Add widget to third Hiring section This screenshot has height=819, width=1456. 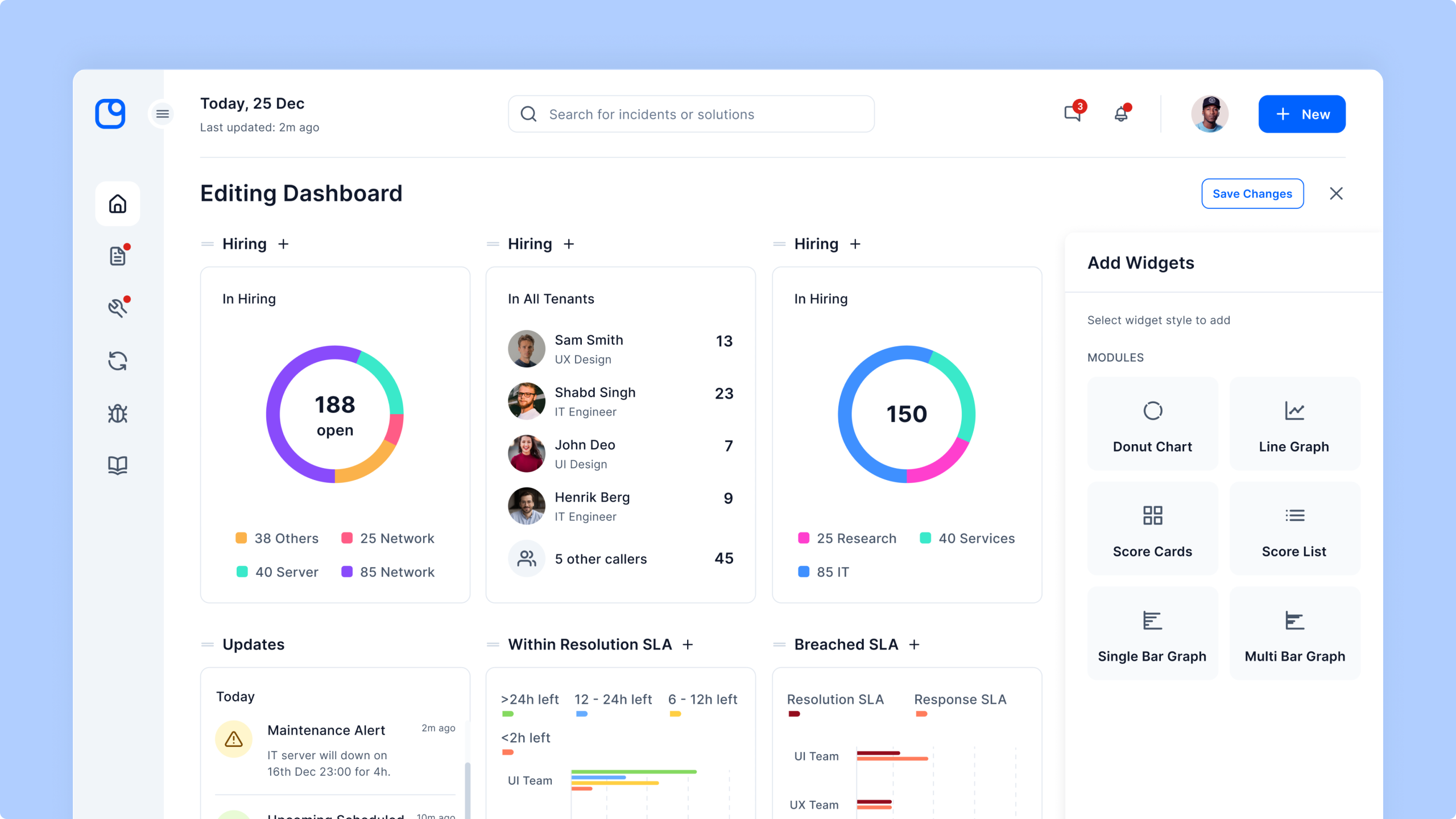click(855, 244)
